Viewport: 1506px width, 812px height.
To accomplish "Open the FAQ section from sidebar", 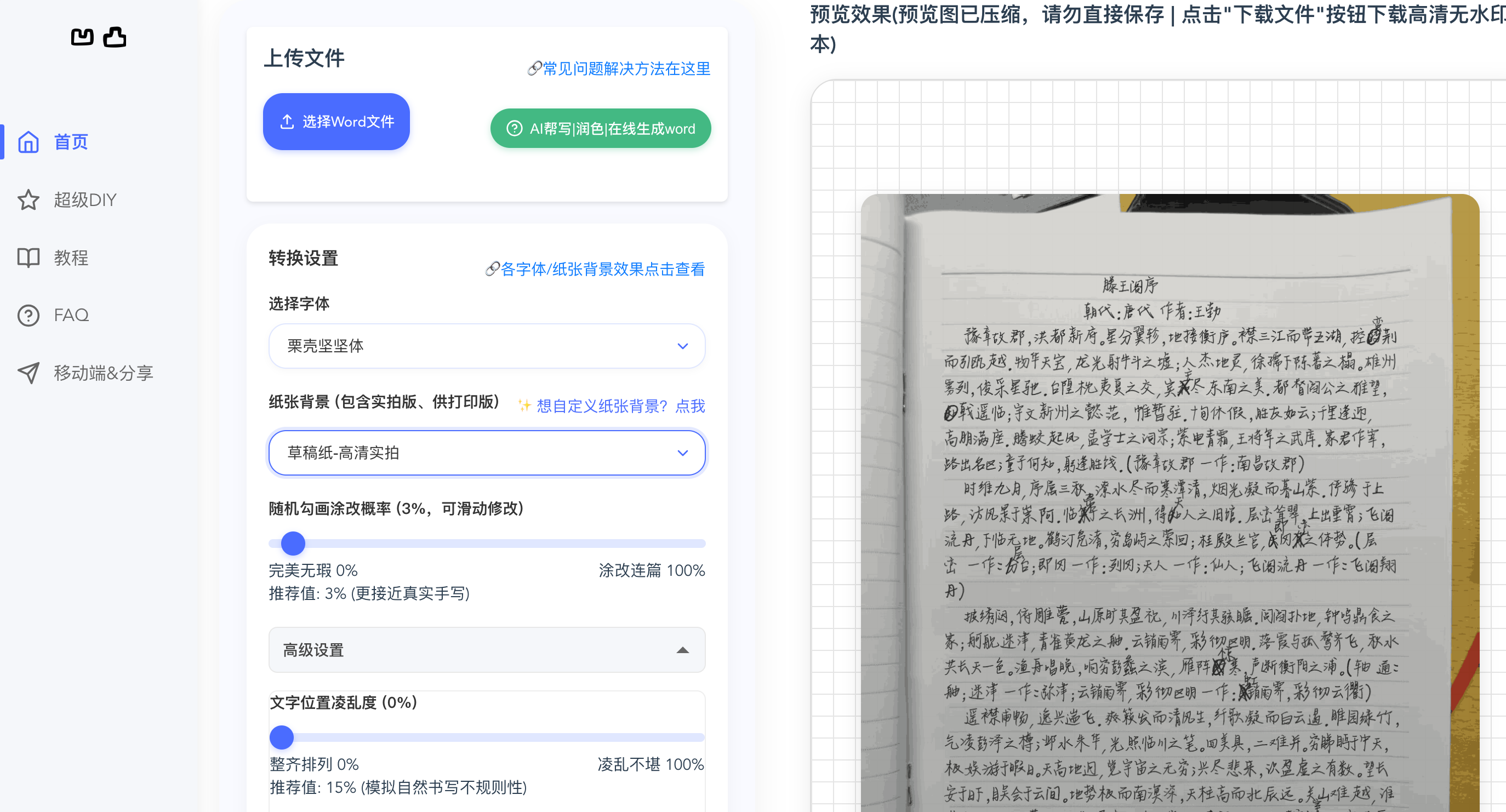I will [71, 315].
